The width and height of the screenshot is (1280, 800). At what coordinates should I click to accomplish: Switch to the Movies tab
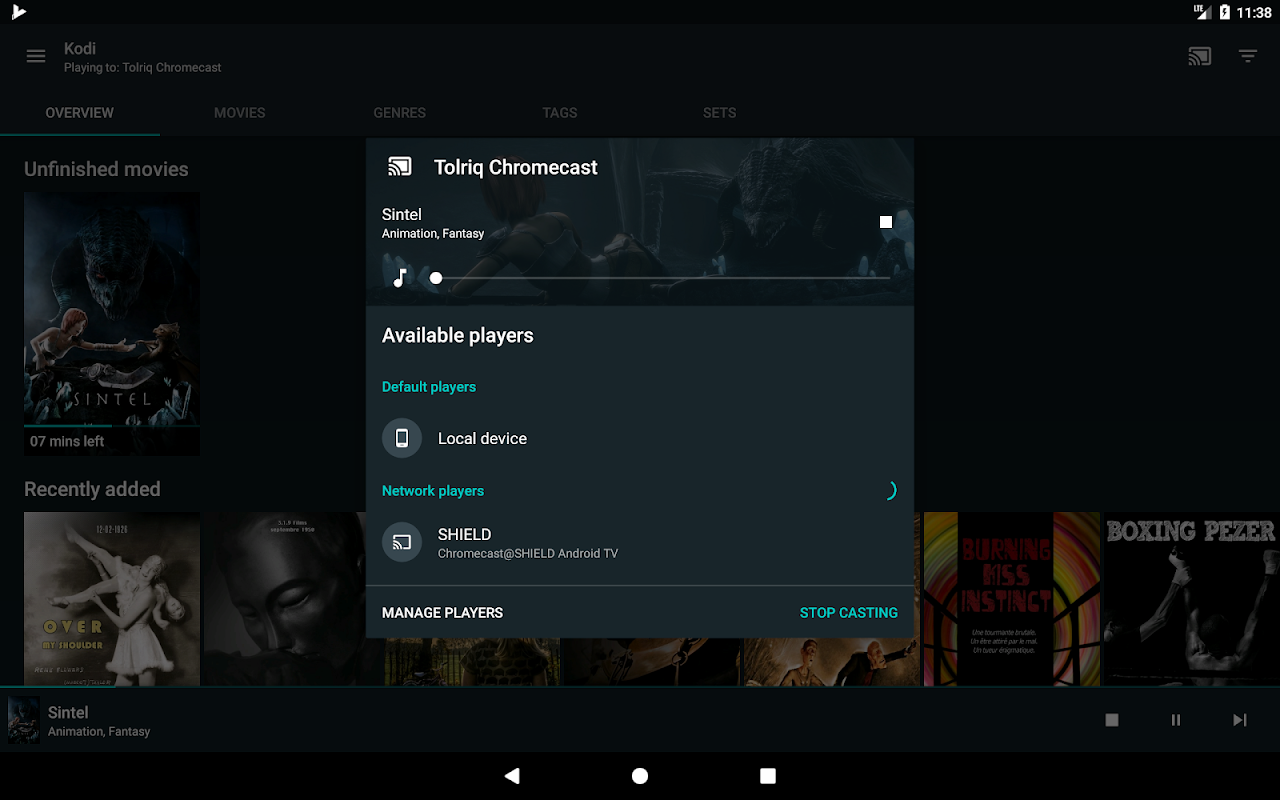coord(240,113)
